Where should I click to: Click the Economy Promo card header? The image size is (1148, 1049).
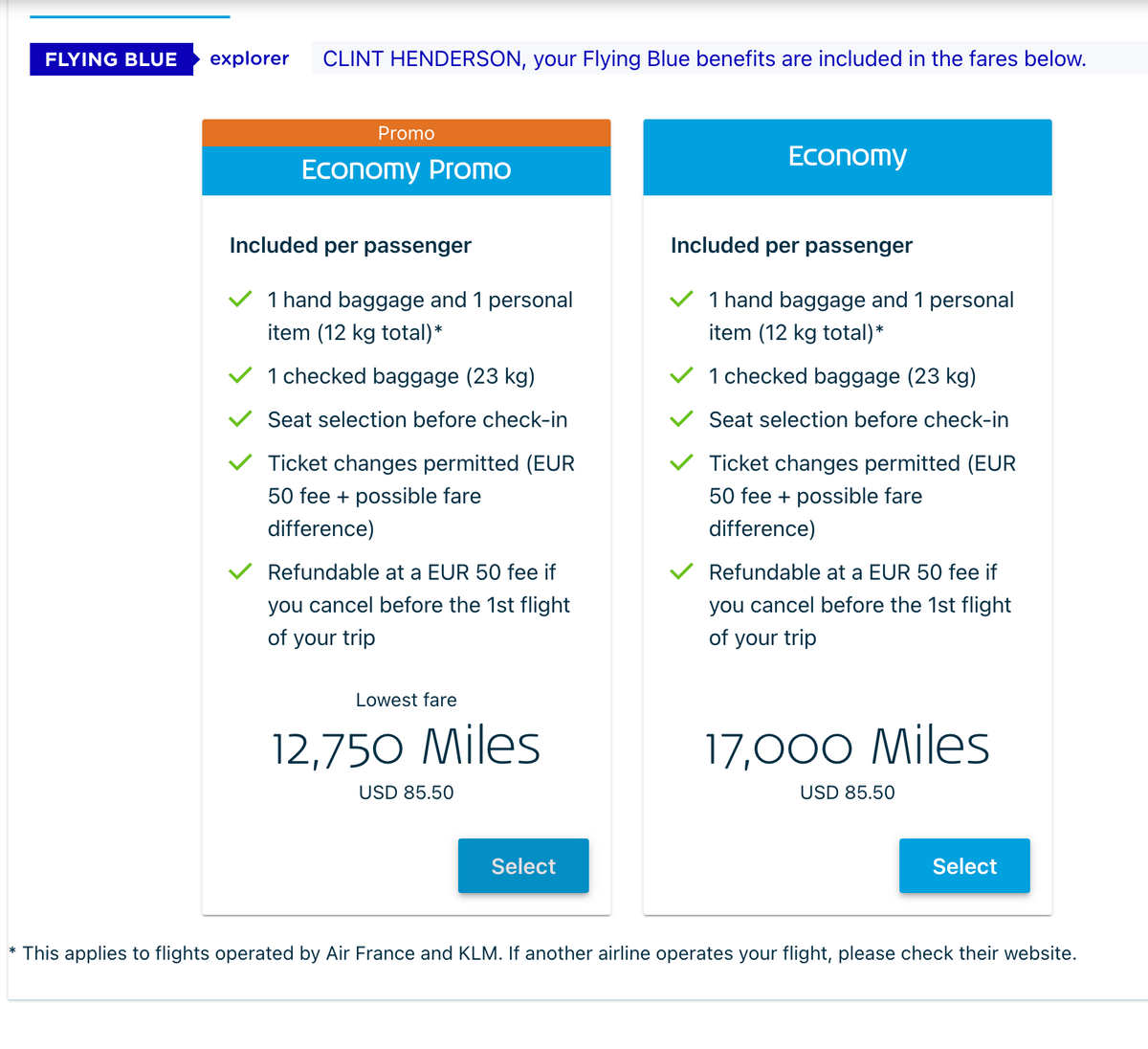[x=406, y=169]
